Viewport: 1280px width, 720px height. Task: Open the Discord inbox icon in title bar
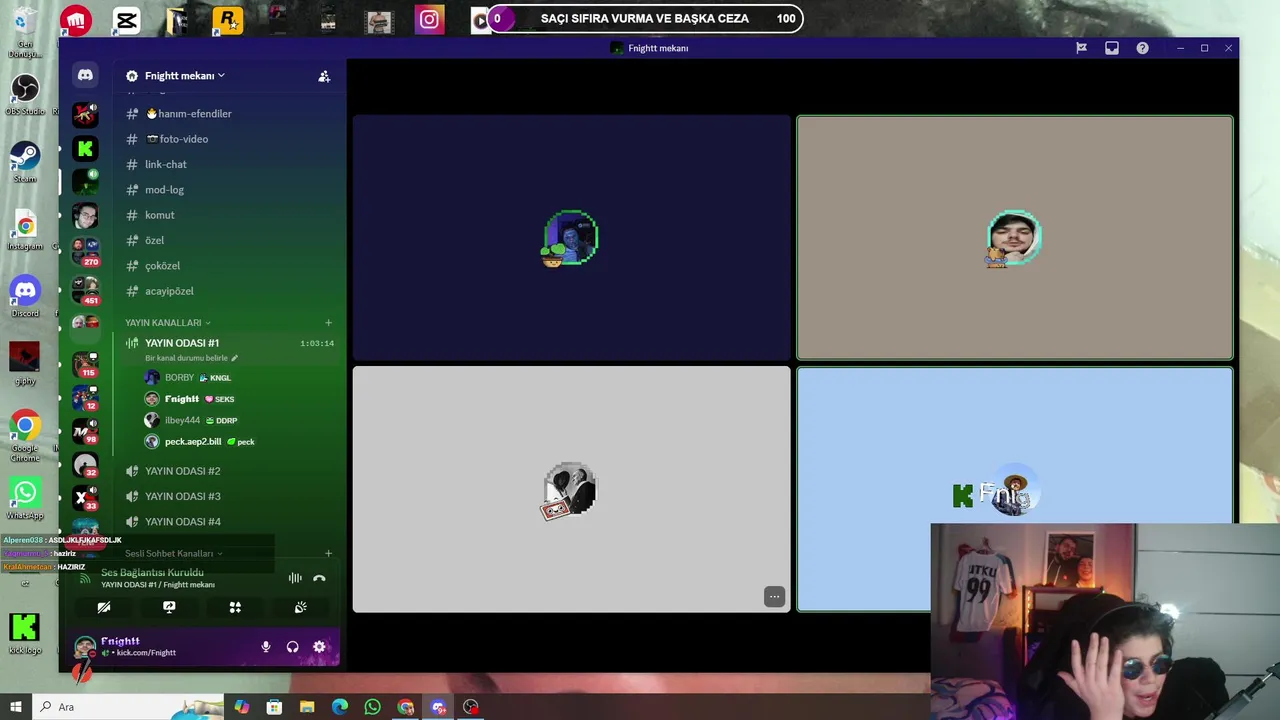pyautogui.click(x=1112, y=48)
